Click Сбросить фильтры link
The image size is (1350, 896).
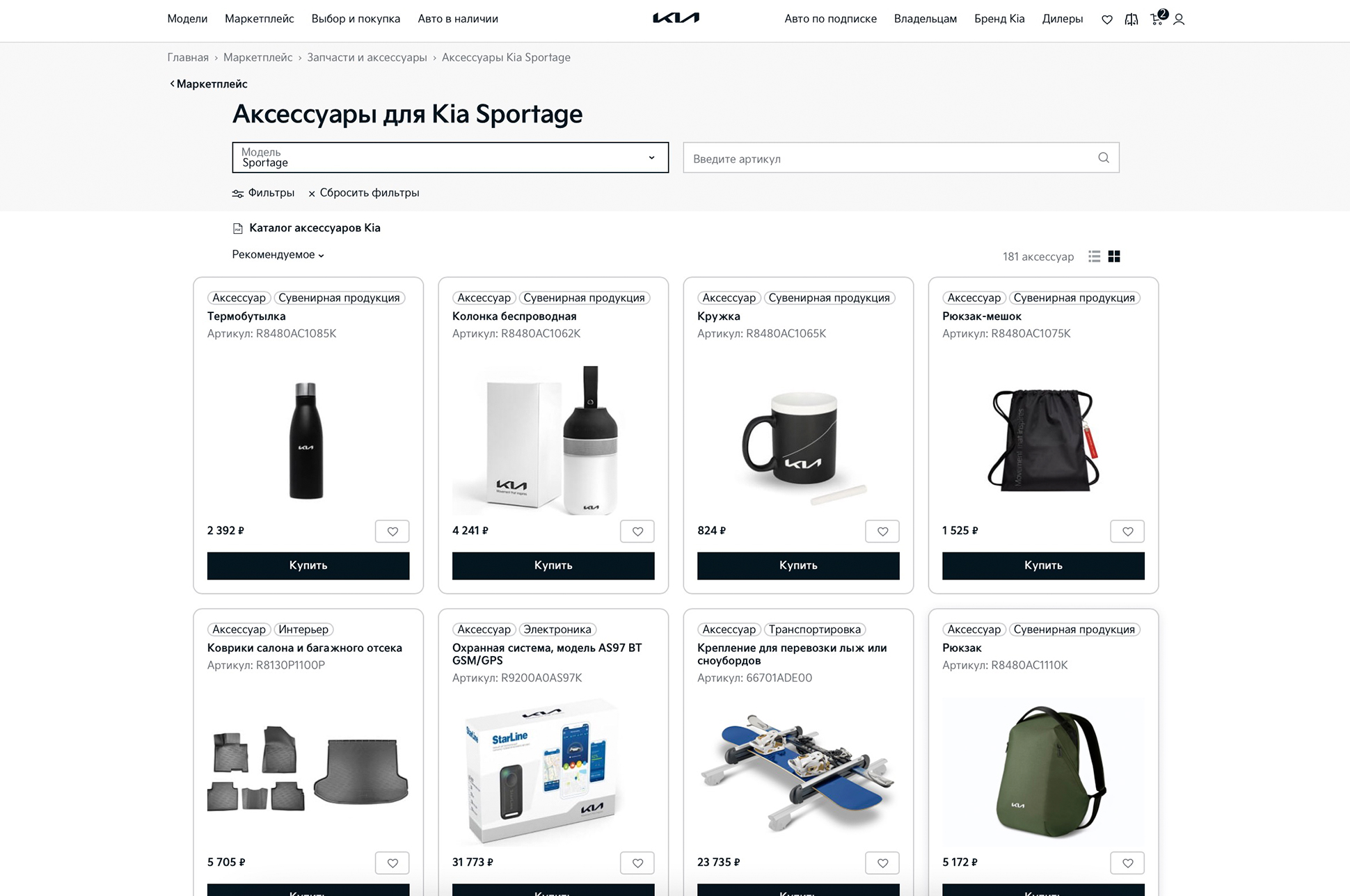tap(363, 193)
